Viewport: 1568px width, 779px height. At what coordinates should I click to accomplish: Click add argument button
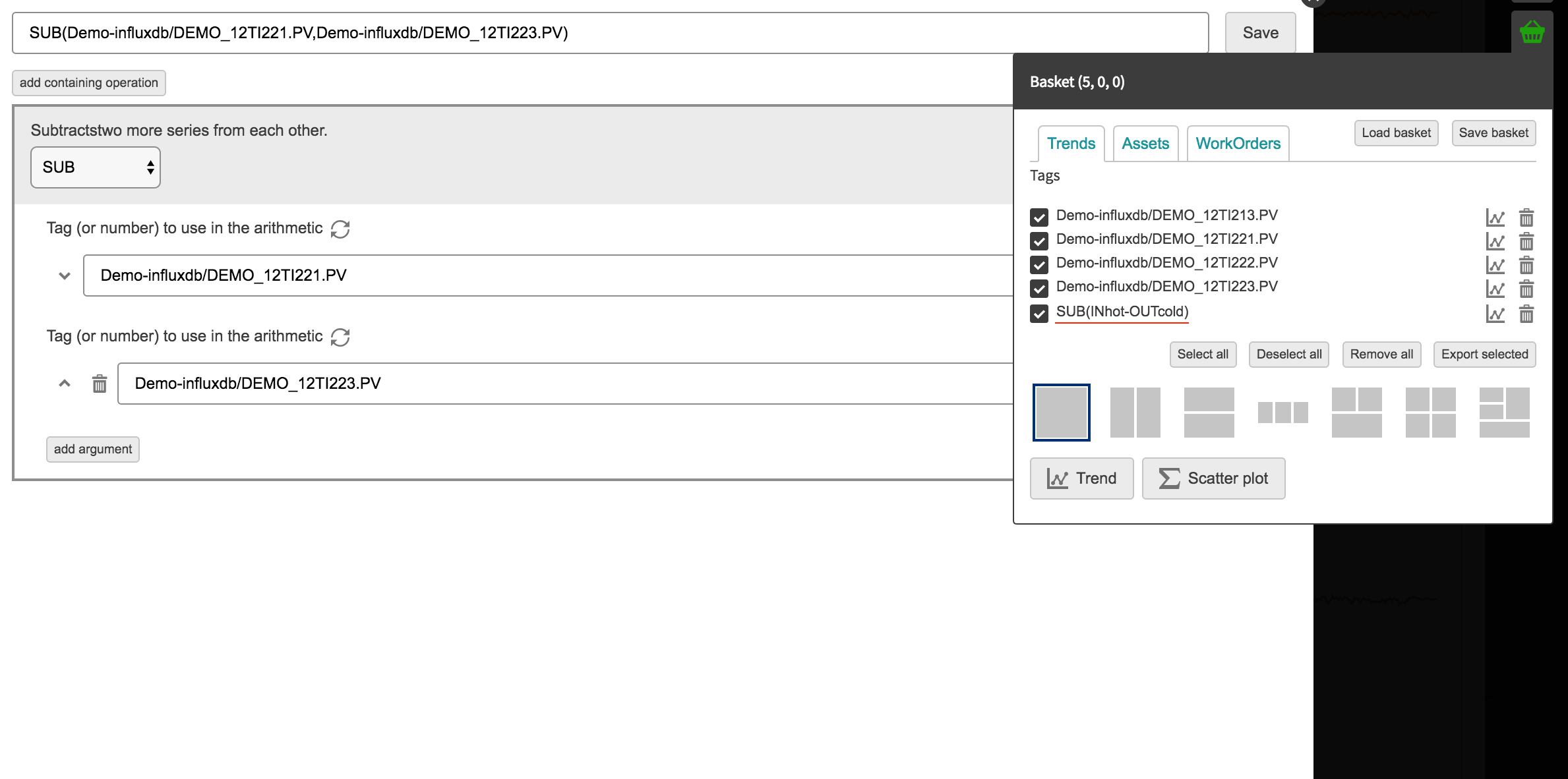tap(93, 449)
